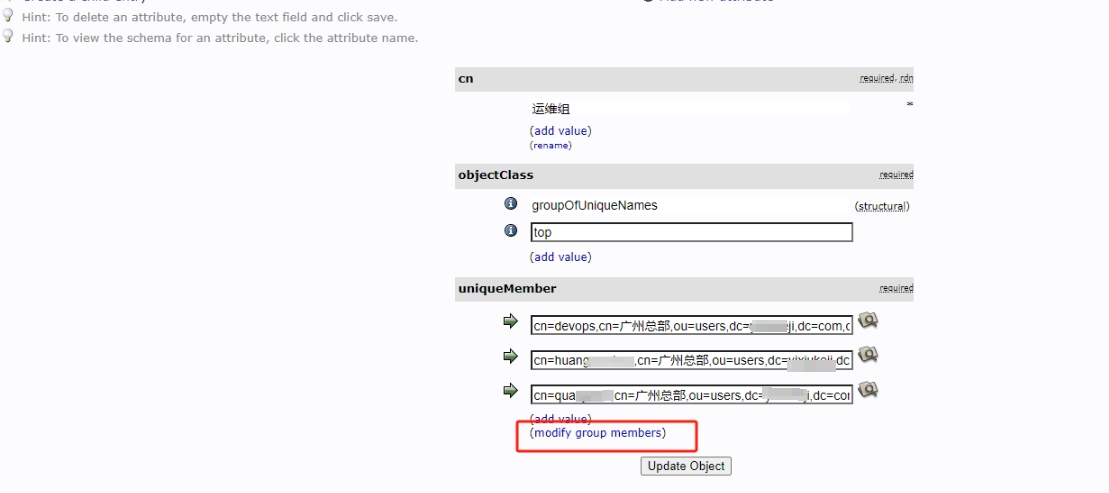Click add value under the cn attribute
The height and width of the screenshot is (493, 1109).
click(x=560, y=131)
